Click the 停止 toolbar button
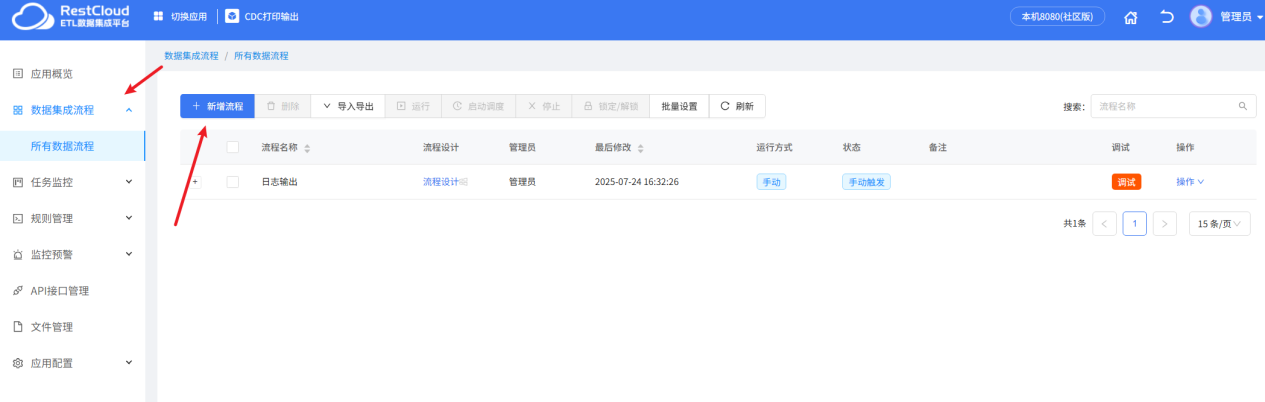 [x=544, y=106]
